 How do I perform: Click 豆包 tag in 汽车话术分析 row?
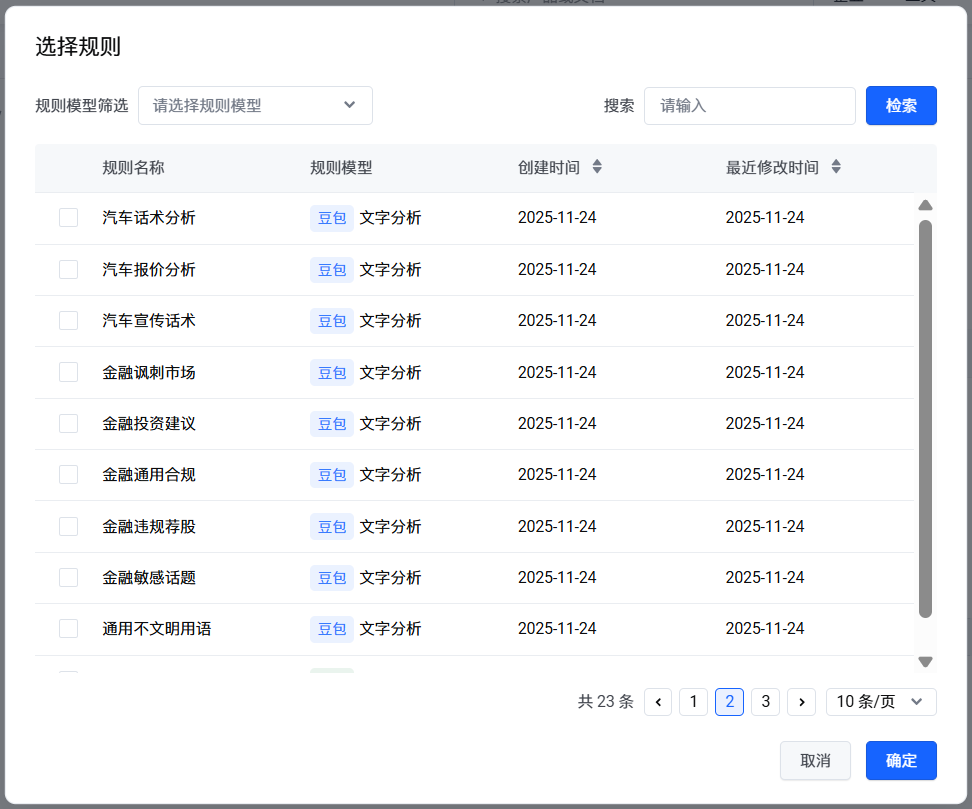click(332, 218)
